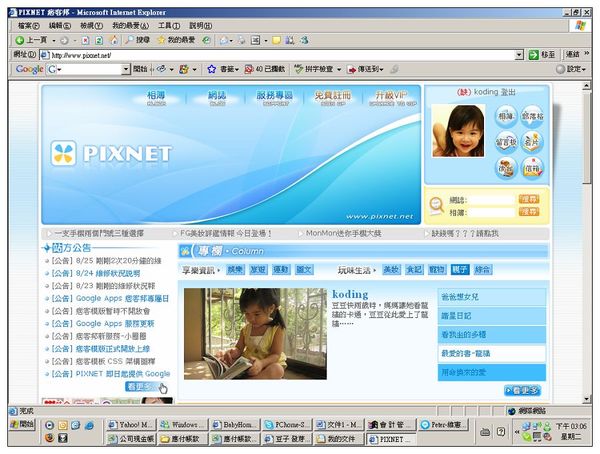Click into the 相簿 search input field

pos(491,212)
